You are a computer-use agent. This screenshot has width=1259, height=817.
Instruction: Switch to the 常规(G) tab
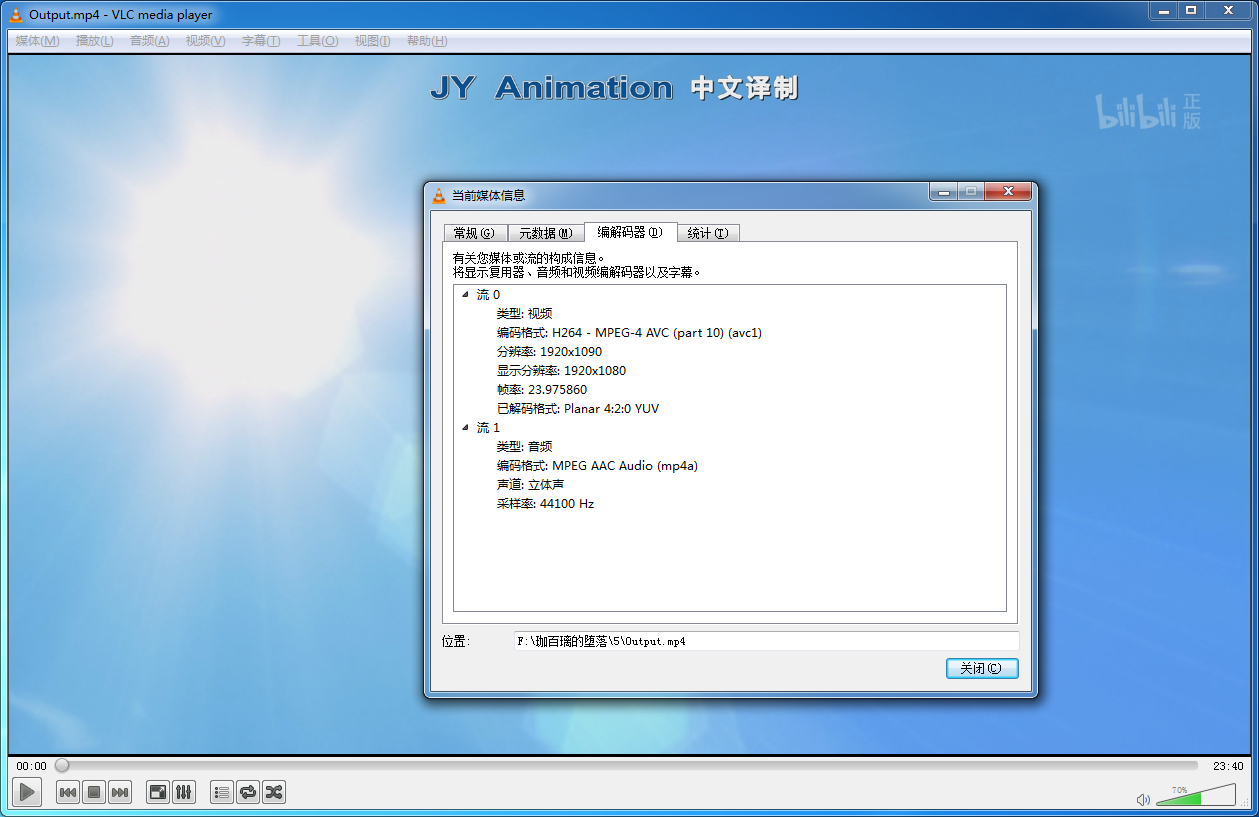coord(474,233)
